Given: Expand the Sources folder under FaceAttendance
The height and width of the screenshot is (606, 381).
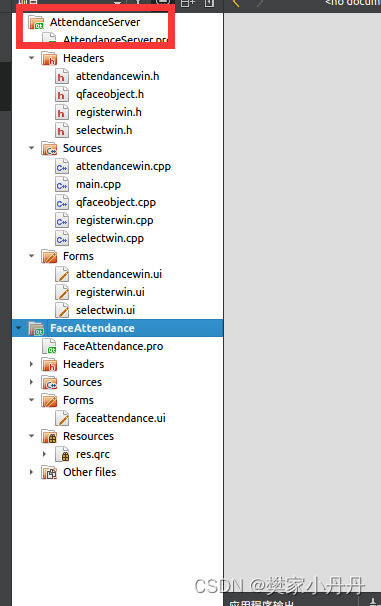Looking at the screenshot, I should pyautogui.click(x=32, y=382).
